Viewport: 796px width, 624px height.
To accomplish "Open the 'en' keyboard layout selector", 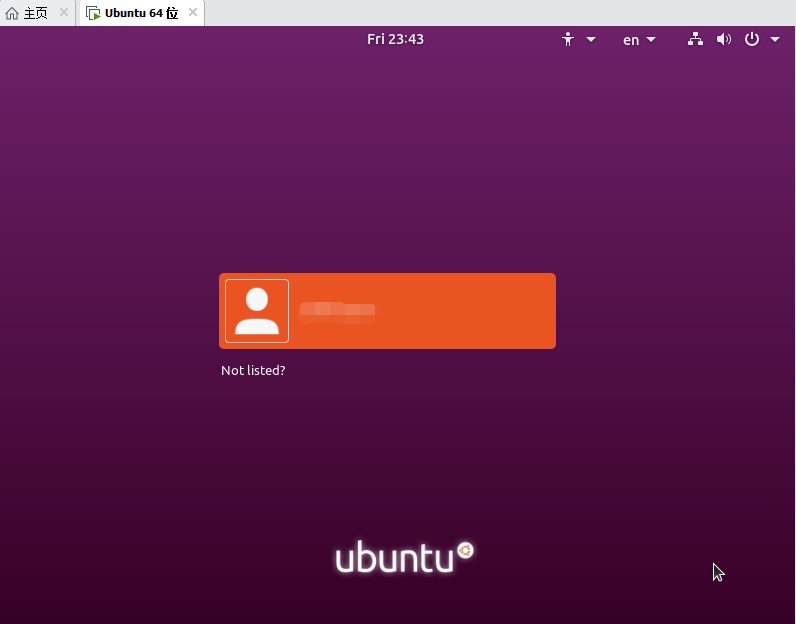I will coord(631,40).
